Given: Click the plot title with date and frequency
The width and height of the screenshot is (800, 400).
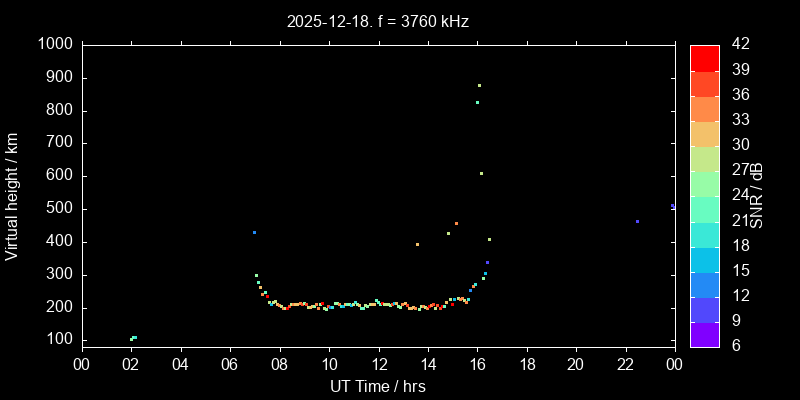Looking at the screenshot, I should (377, 21).
